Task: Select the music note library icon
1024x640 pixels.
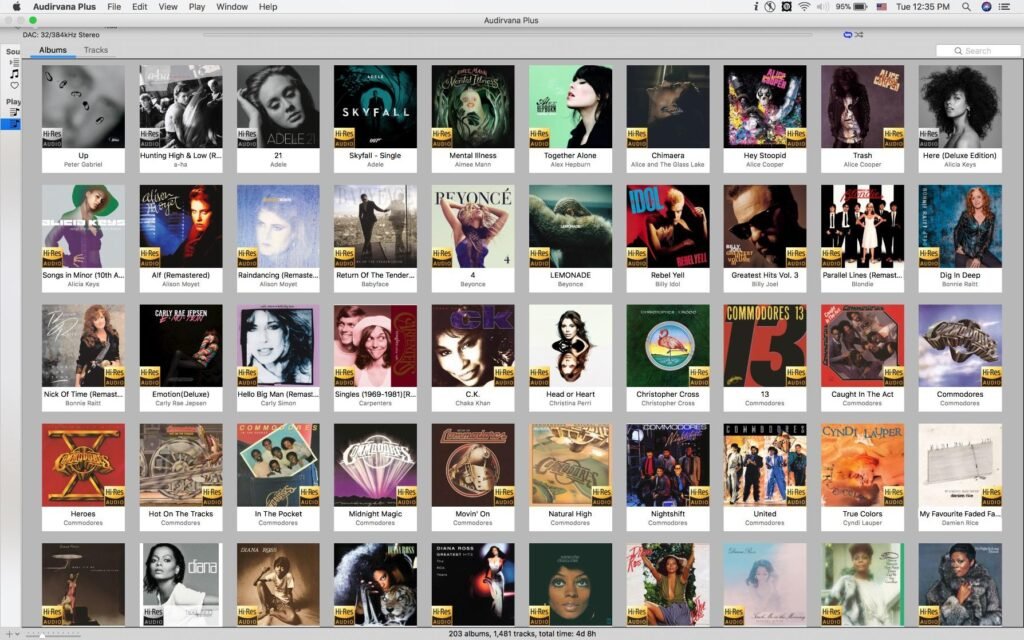Action: (x=14, y=74)
